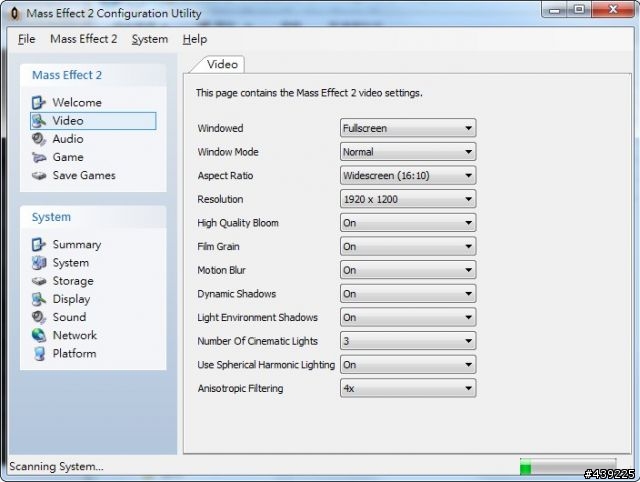
Task: Maximize the Configuration Utility window
Action: pyautogui.click(x=579, y=10)
